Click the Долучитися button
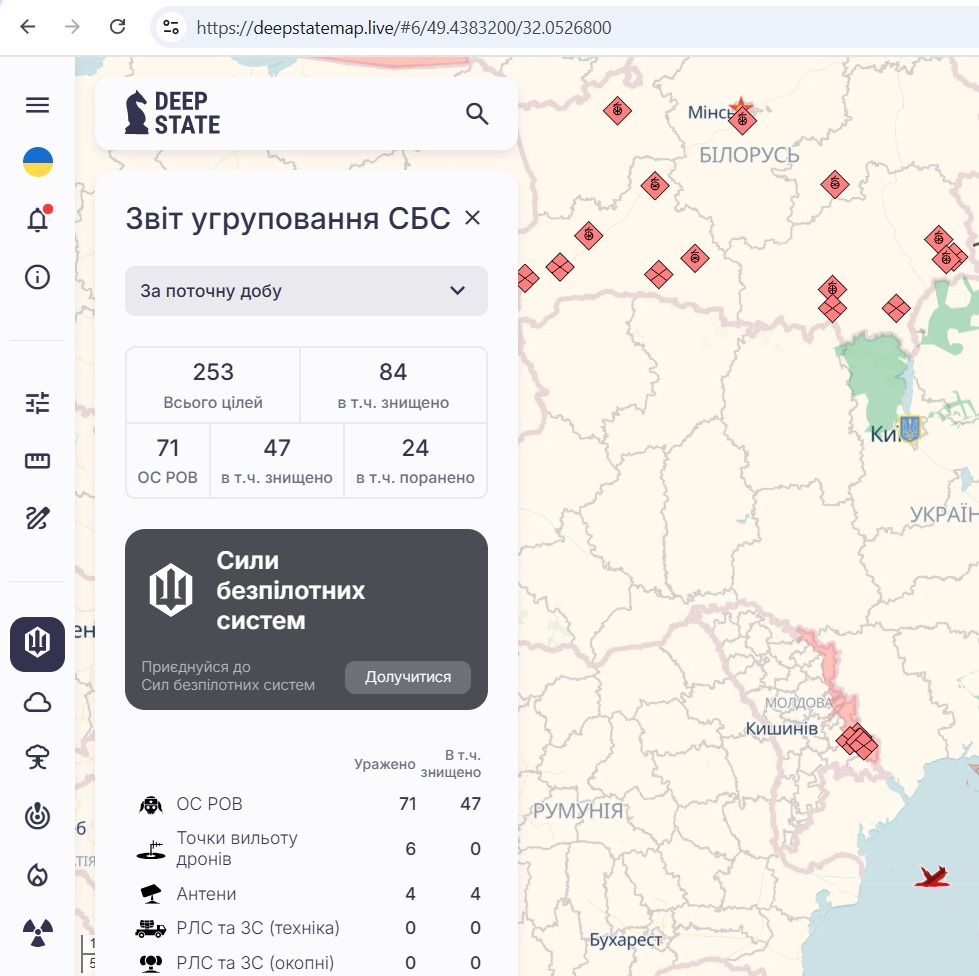979x976 pixels. 408,677
